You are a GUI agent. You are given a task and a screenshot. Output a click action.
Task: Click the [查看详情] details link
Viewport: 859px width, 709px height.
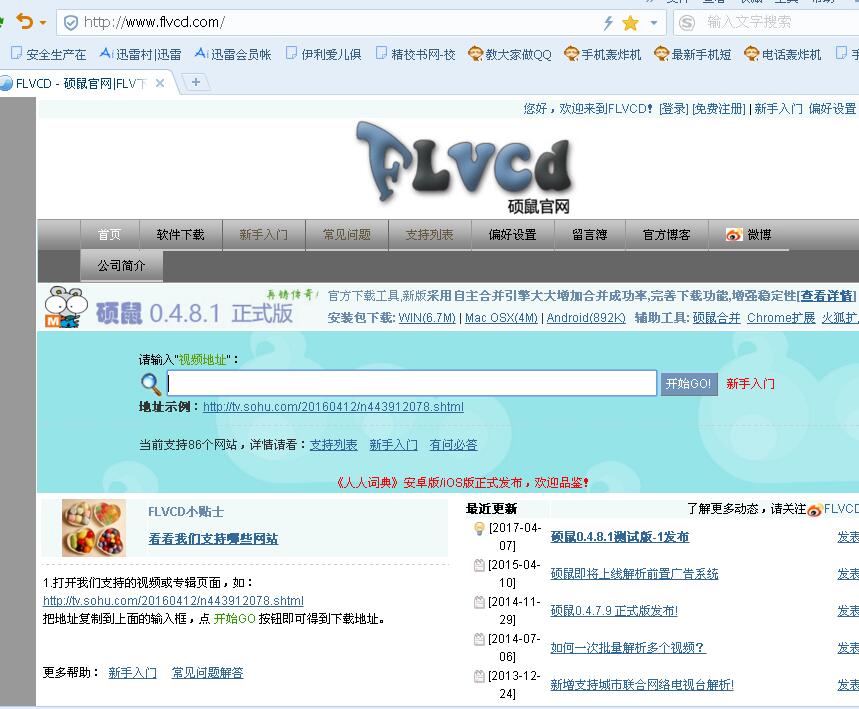(826, 296)
